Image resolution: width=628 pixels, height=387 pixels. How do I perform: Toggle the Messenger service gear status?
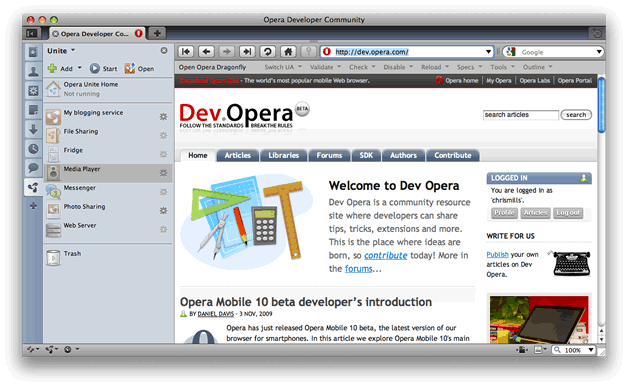pos(163,192)
